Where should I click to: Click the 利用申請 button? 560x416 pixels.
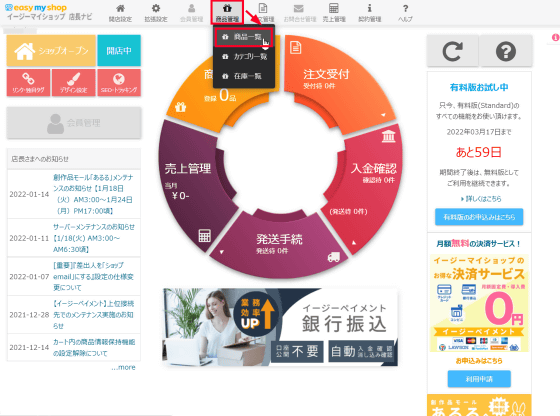479,379
